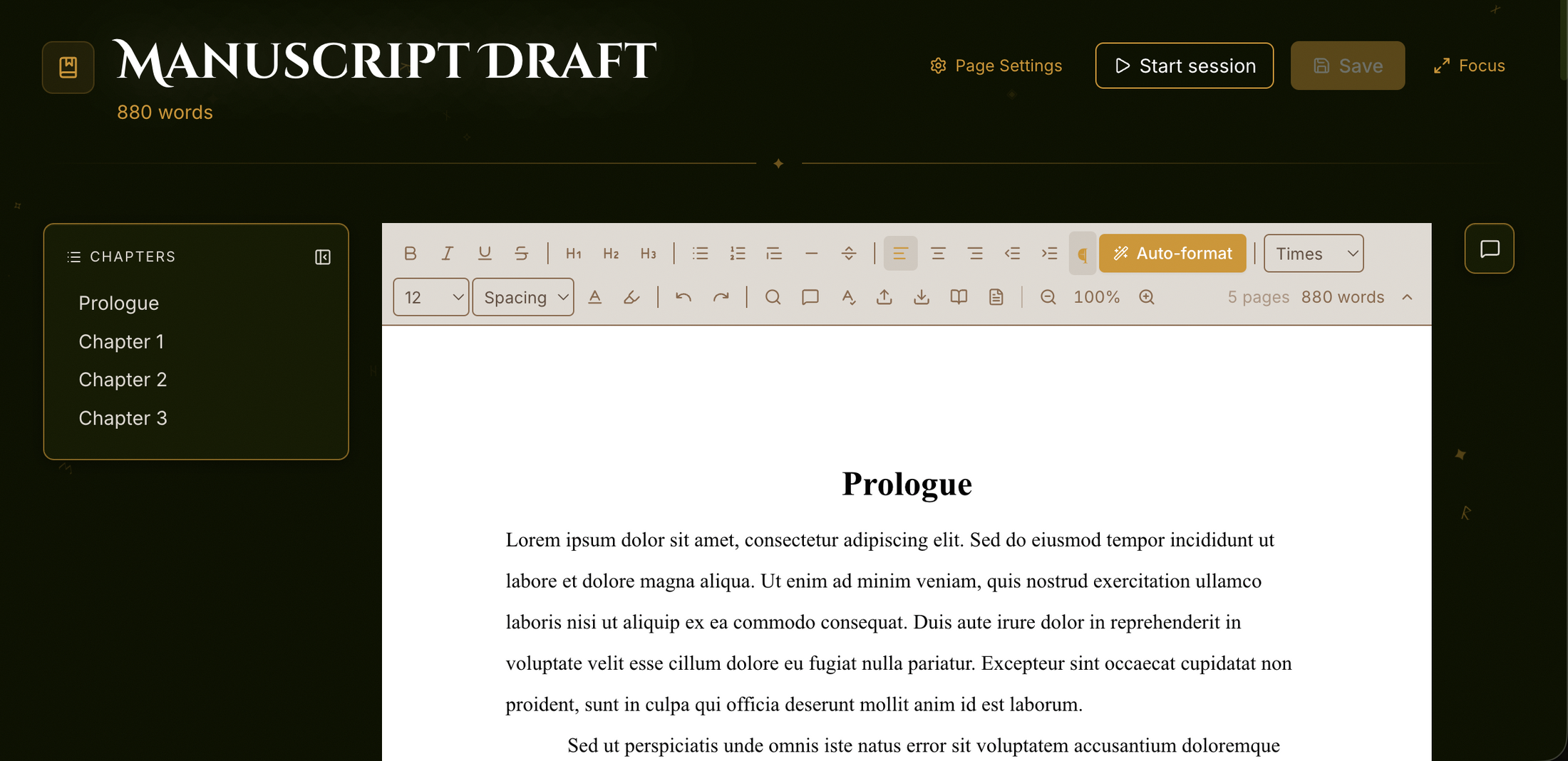Align text to the right

(x=975, y=254)
